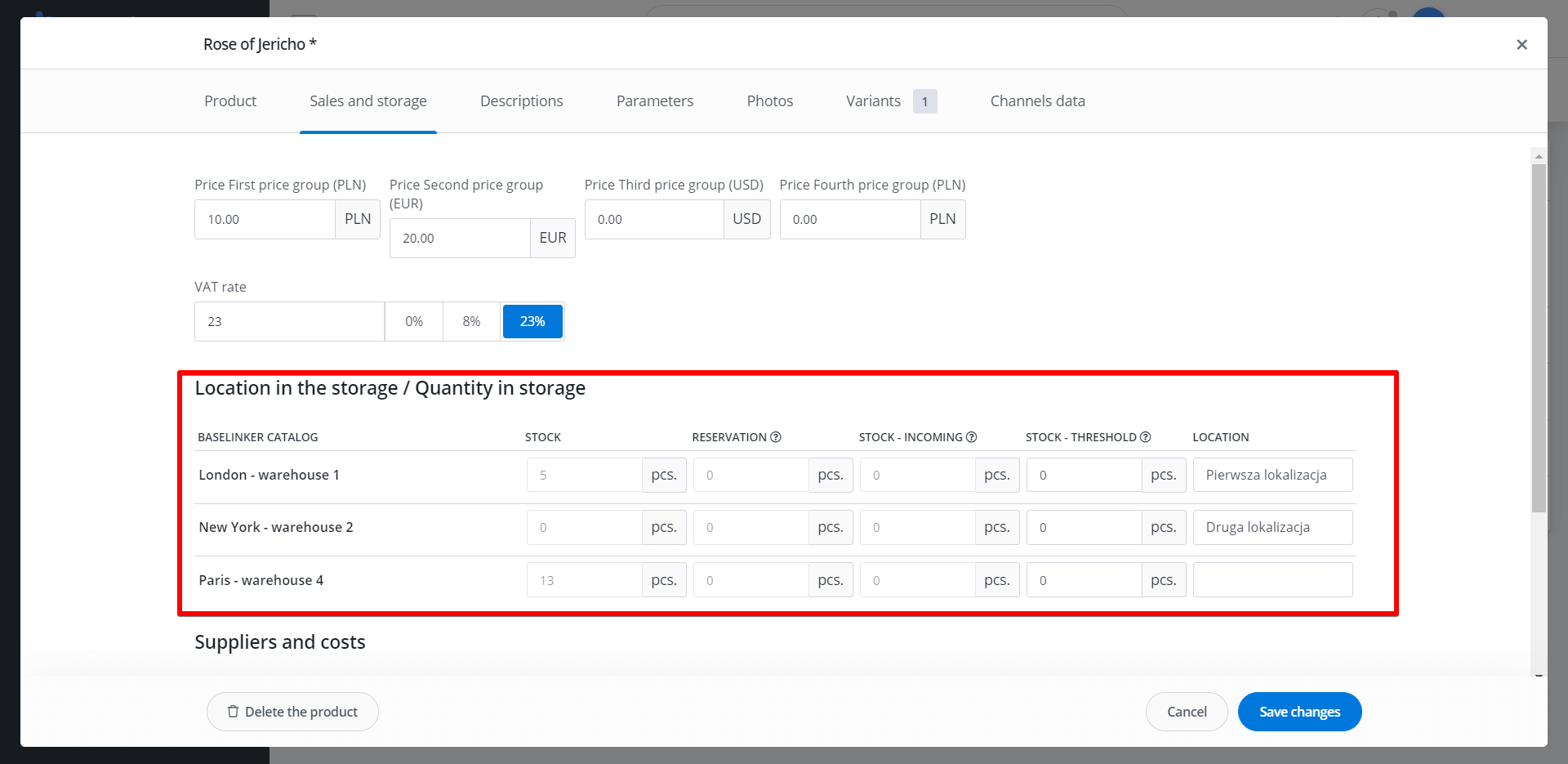Focus the VAT rate input field
The height and width of the screenshot is (764, 1568).
pyautogui.click(x=289, y=321)
